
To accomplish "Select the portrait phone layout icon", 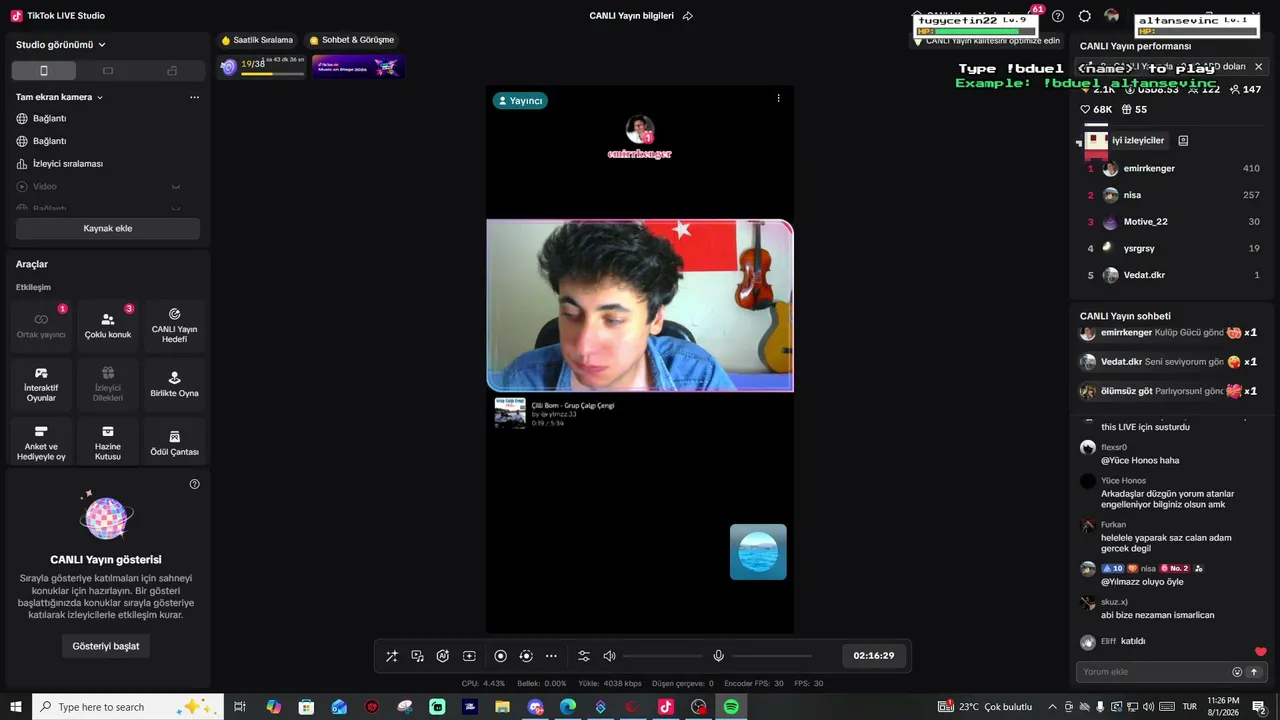I will (x=44, y=71).
